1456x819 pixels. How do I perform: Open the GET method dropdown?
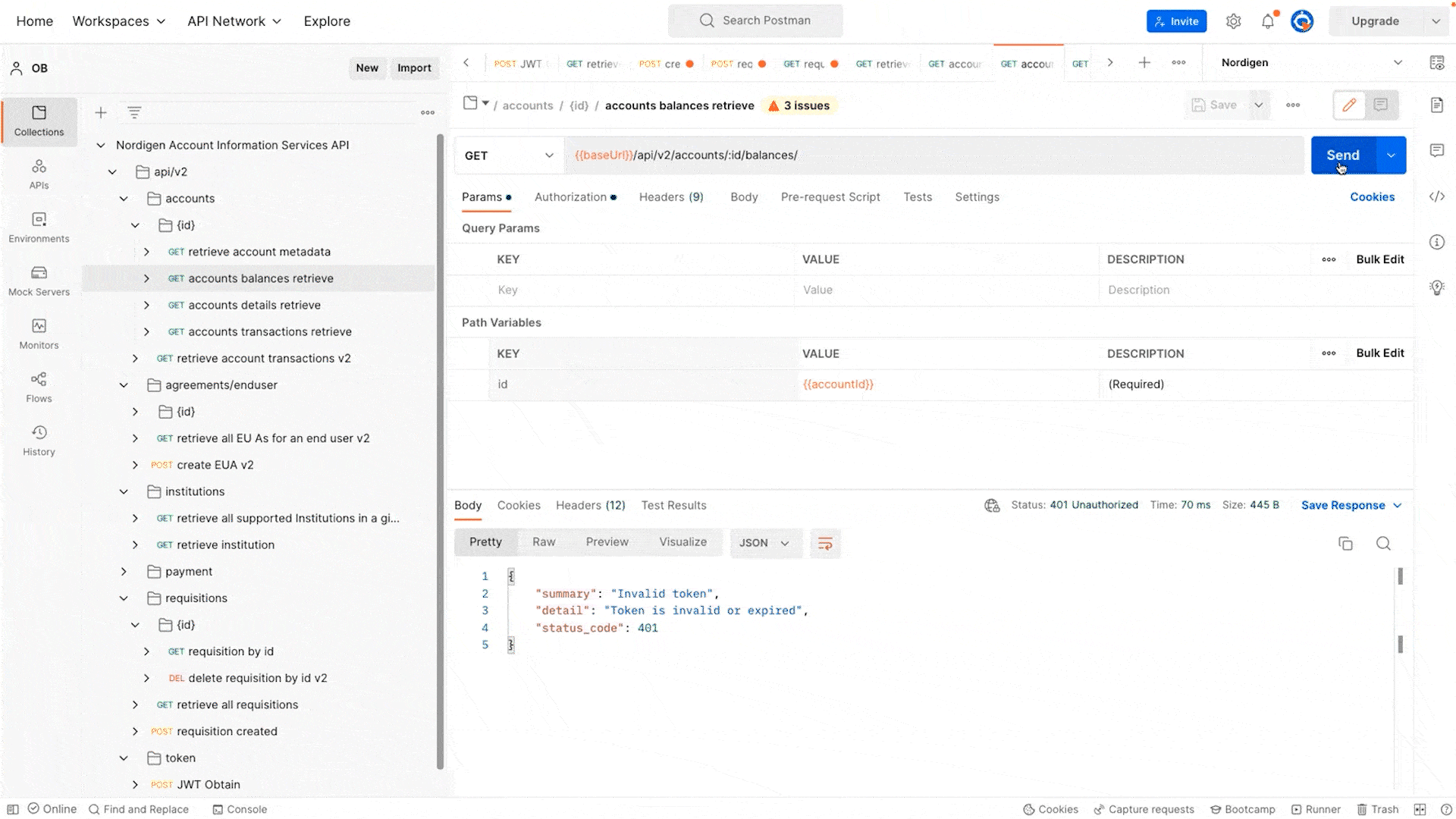point(509,155)
